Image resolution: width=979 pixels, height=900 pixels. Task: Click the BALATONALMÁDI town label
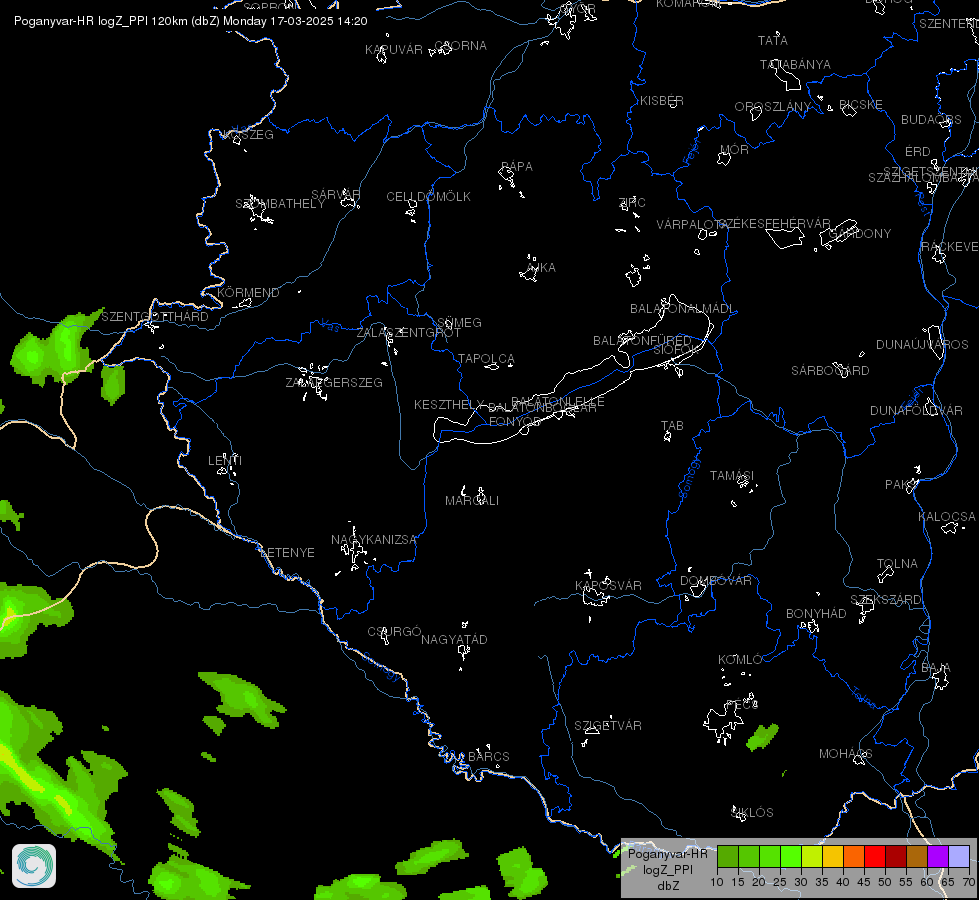(x=682, y=309)
